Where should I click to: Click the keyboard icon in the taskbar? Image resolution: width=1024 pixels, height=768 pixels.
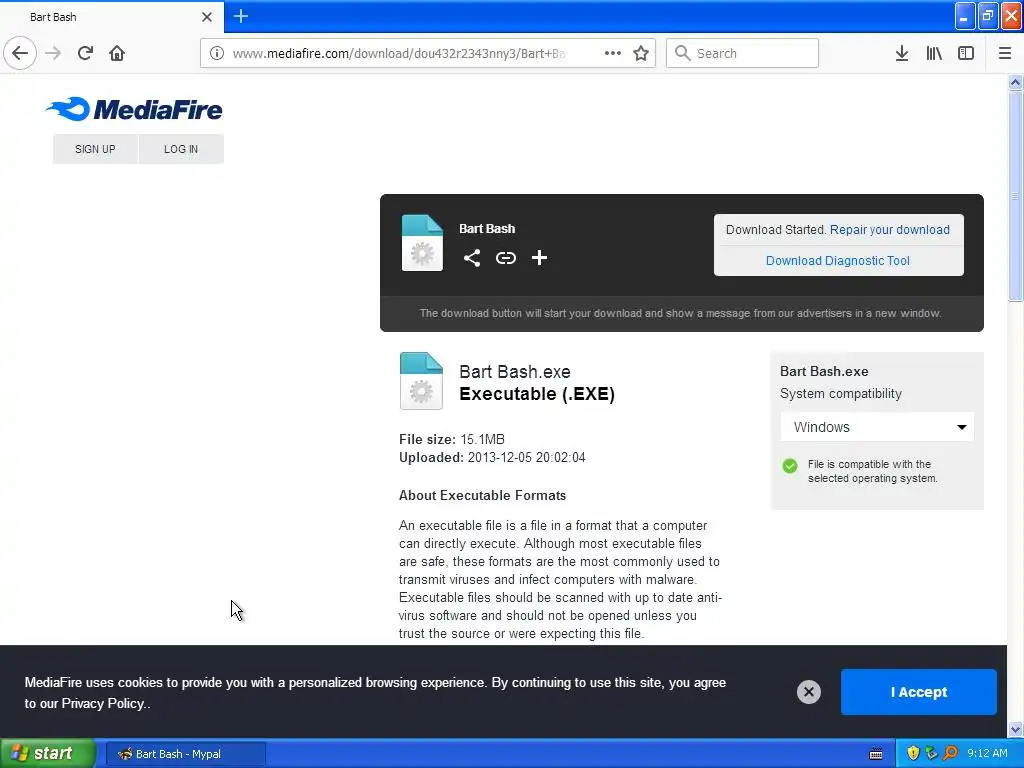tap(876, 754)
